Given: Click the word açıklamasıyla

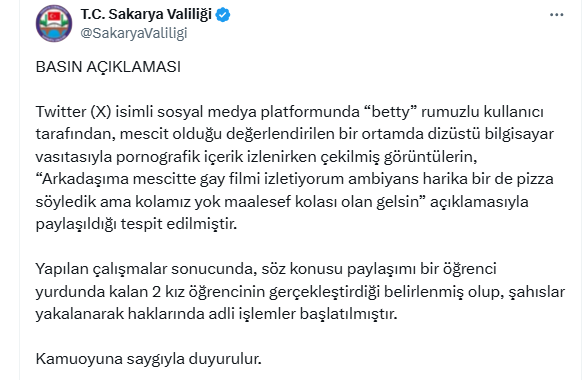Looking at the screenshot, I should [479, 201].
